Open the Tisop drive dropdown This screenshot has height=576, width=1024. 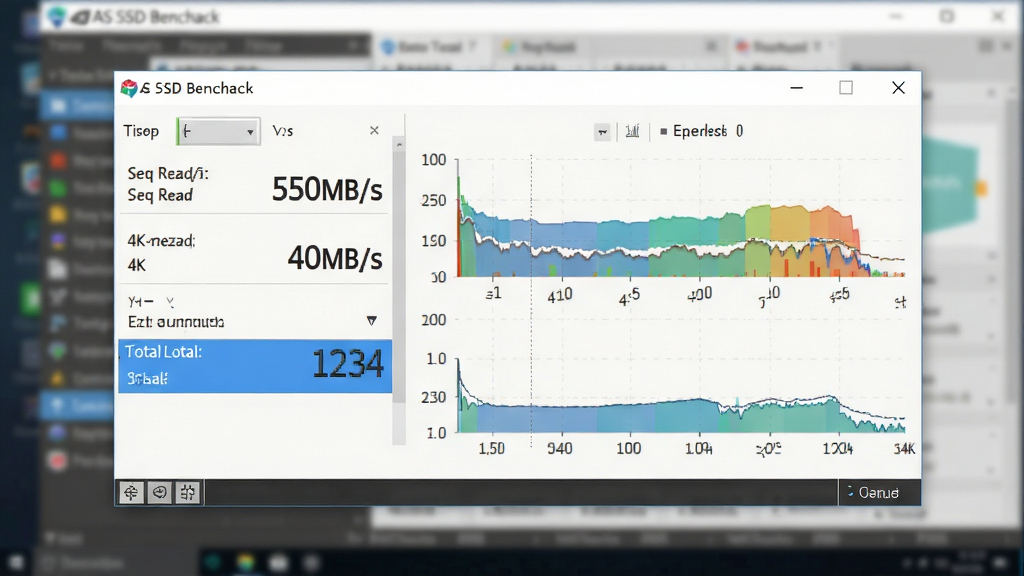[x=218, y=131]
